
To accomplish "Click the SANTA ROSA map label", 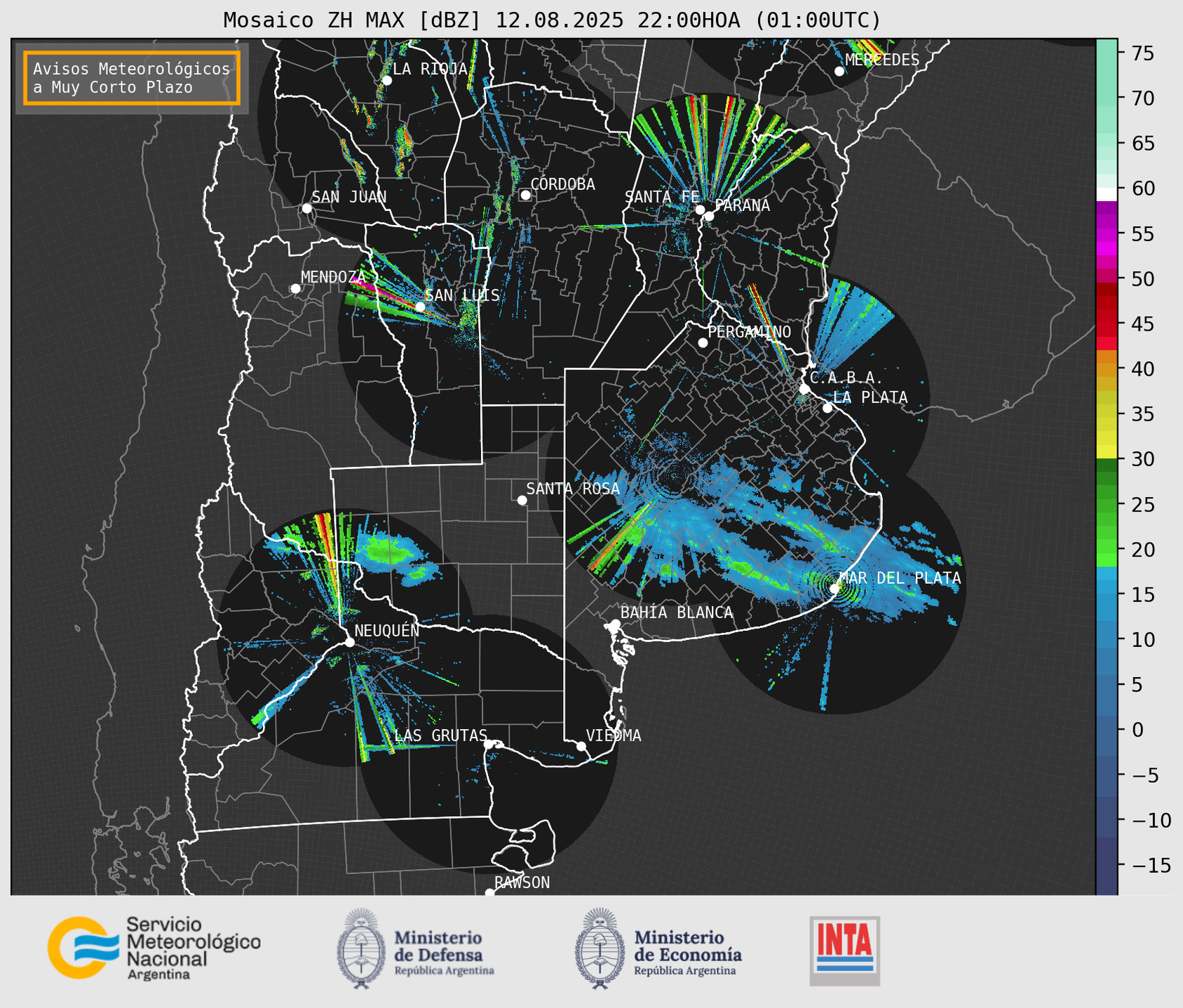I will click(573, 489).
